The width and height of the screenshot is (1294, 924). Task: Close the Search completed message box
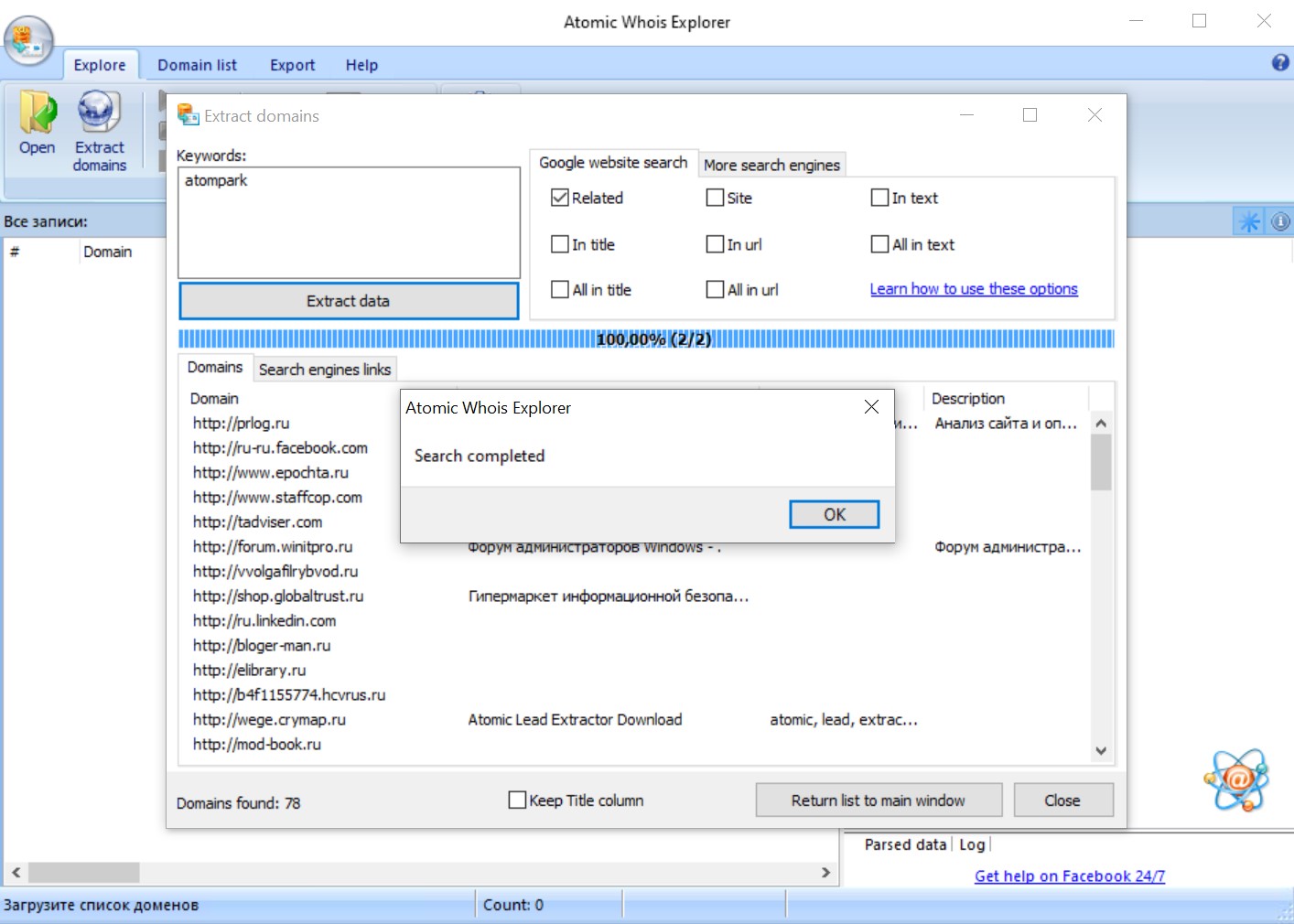[x=871, y=407]
